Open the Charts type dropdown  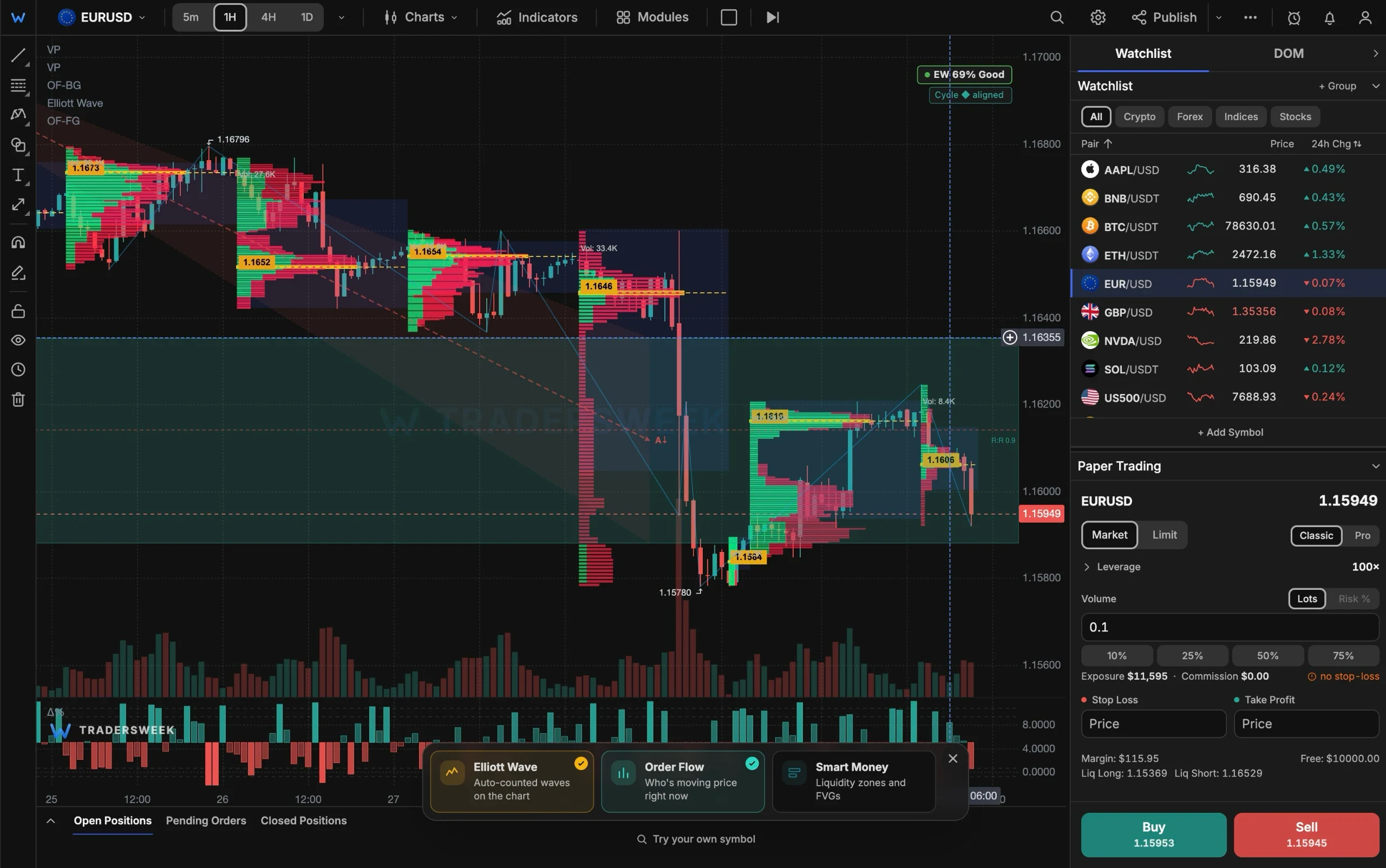click(x=421, y=17)
